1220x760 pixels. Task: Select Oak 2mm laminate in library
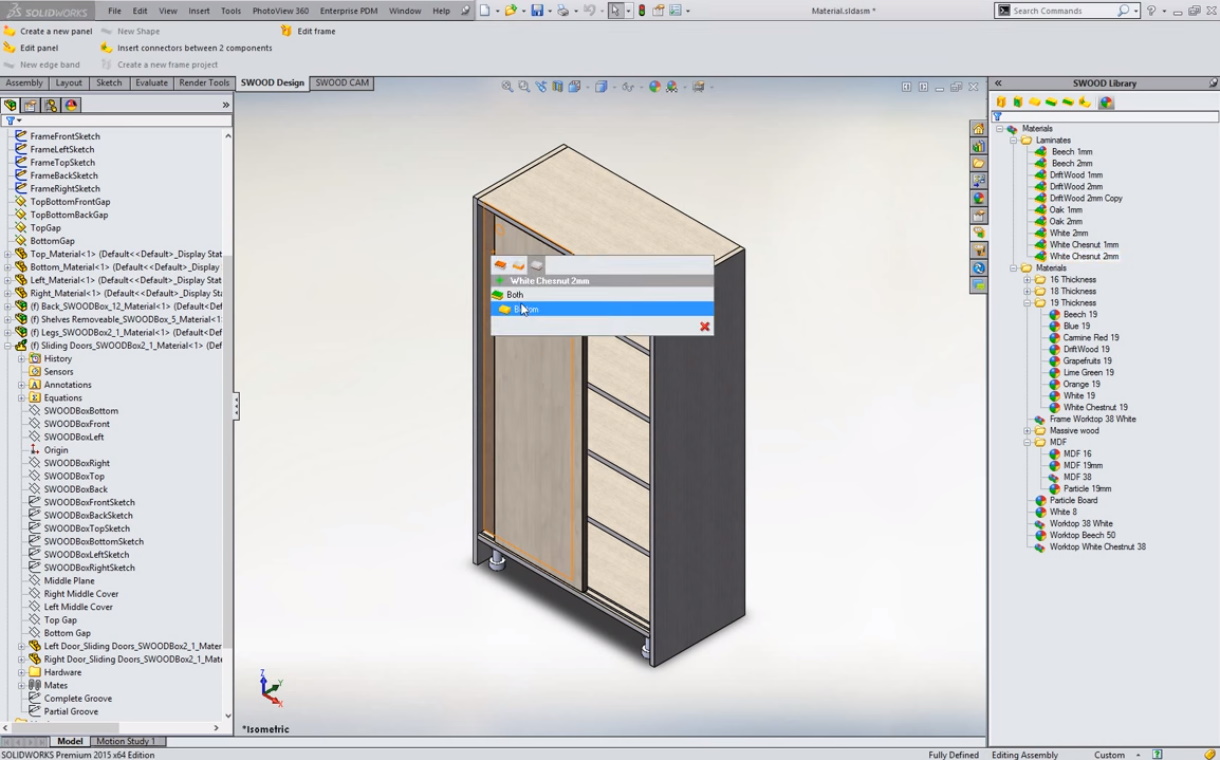click(1065, 222)
